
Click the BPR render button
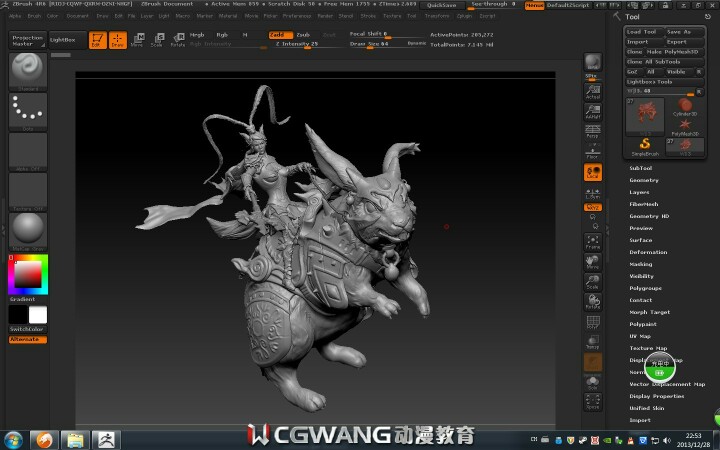point(593,62)
